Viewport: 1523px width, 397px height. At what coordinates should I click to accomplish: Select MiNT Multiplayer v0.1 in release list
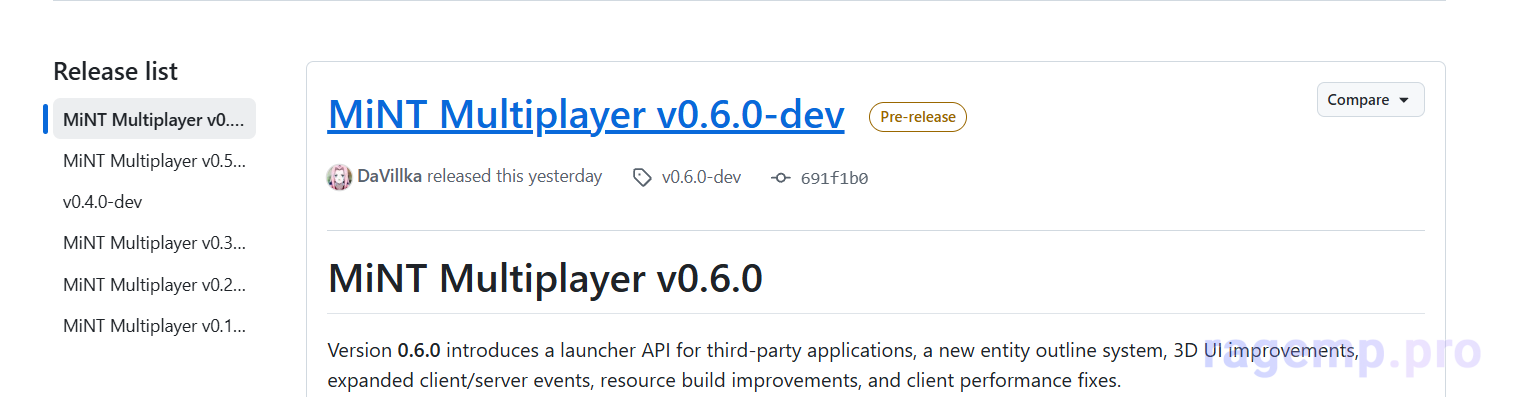(x=154, y=325)
